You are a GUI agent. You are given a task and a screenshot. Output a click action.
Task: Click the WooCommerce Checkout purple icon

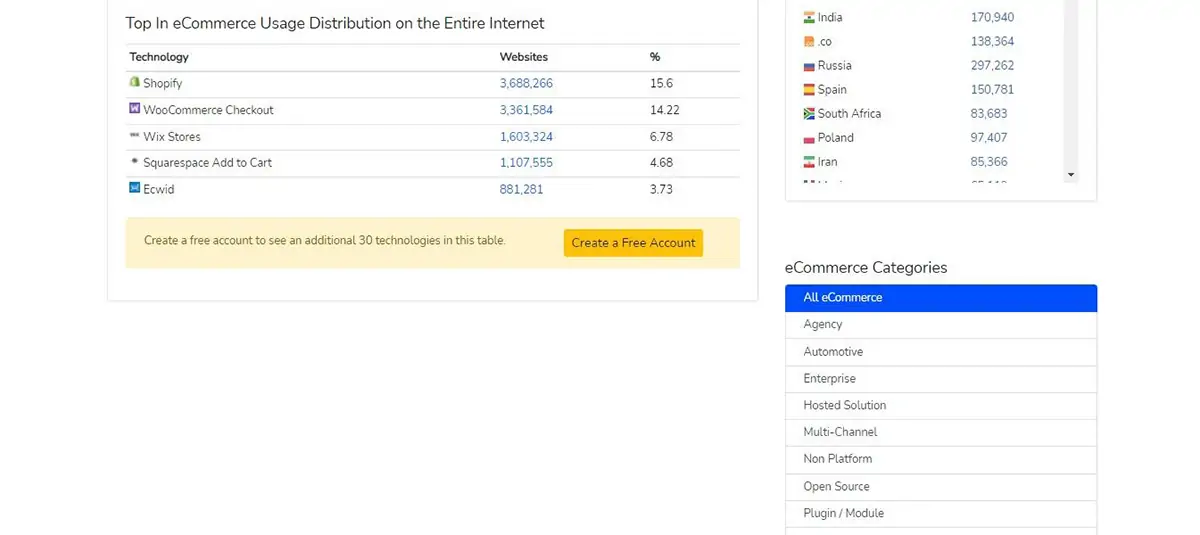pyautogui.click(x=134, y=109)
